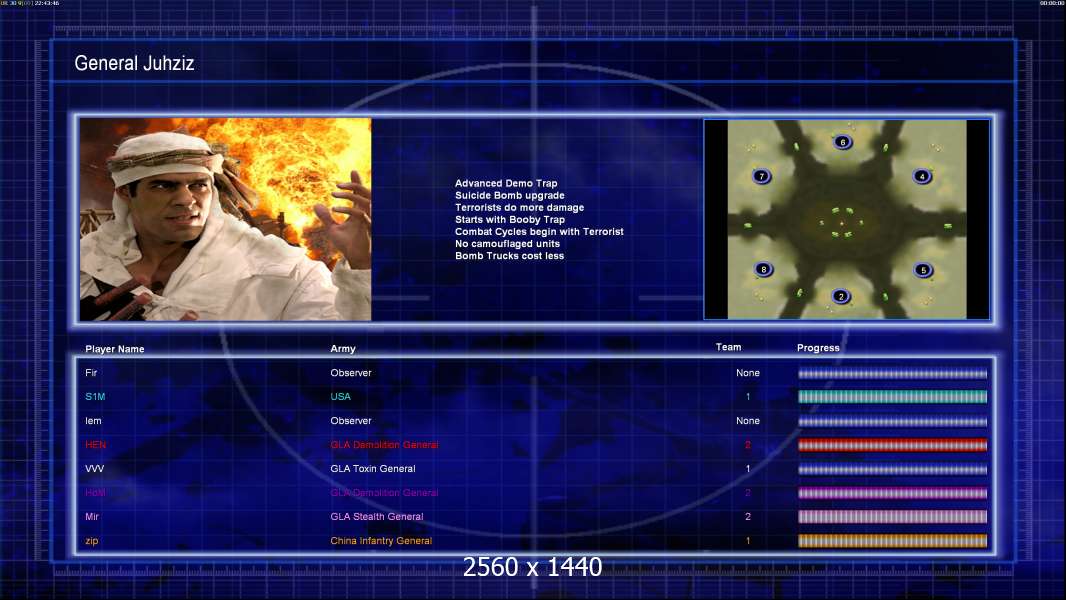
Task: Click the progress bar in Iem's row
Action: coord(893,421)
